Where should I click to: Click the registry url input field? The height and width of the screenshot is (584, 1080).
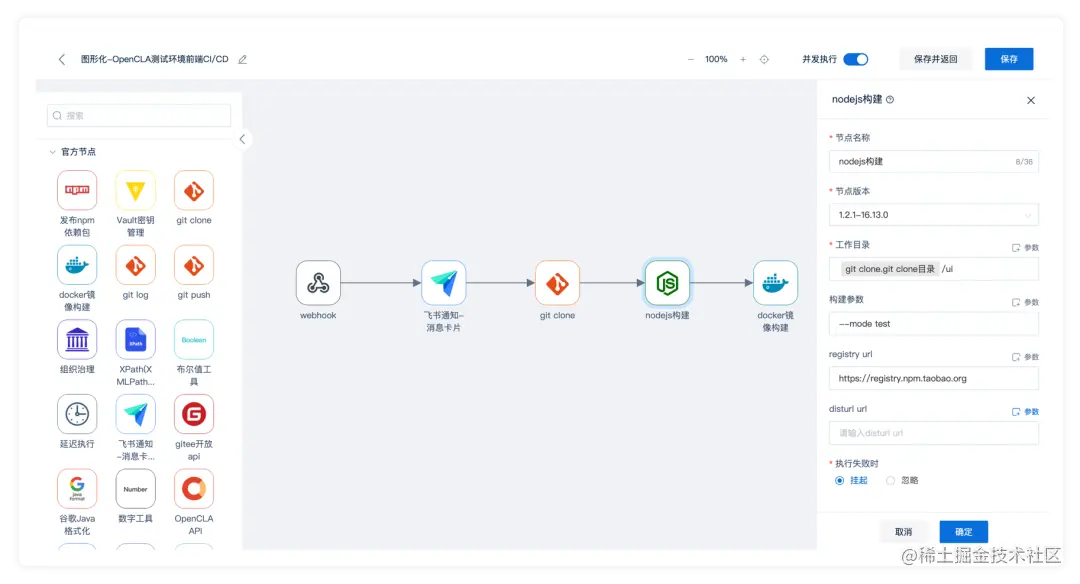pyautogui.click(x=933, y=378)
